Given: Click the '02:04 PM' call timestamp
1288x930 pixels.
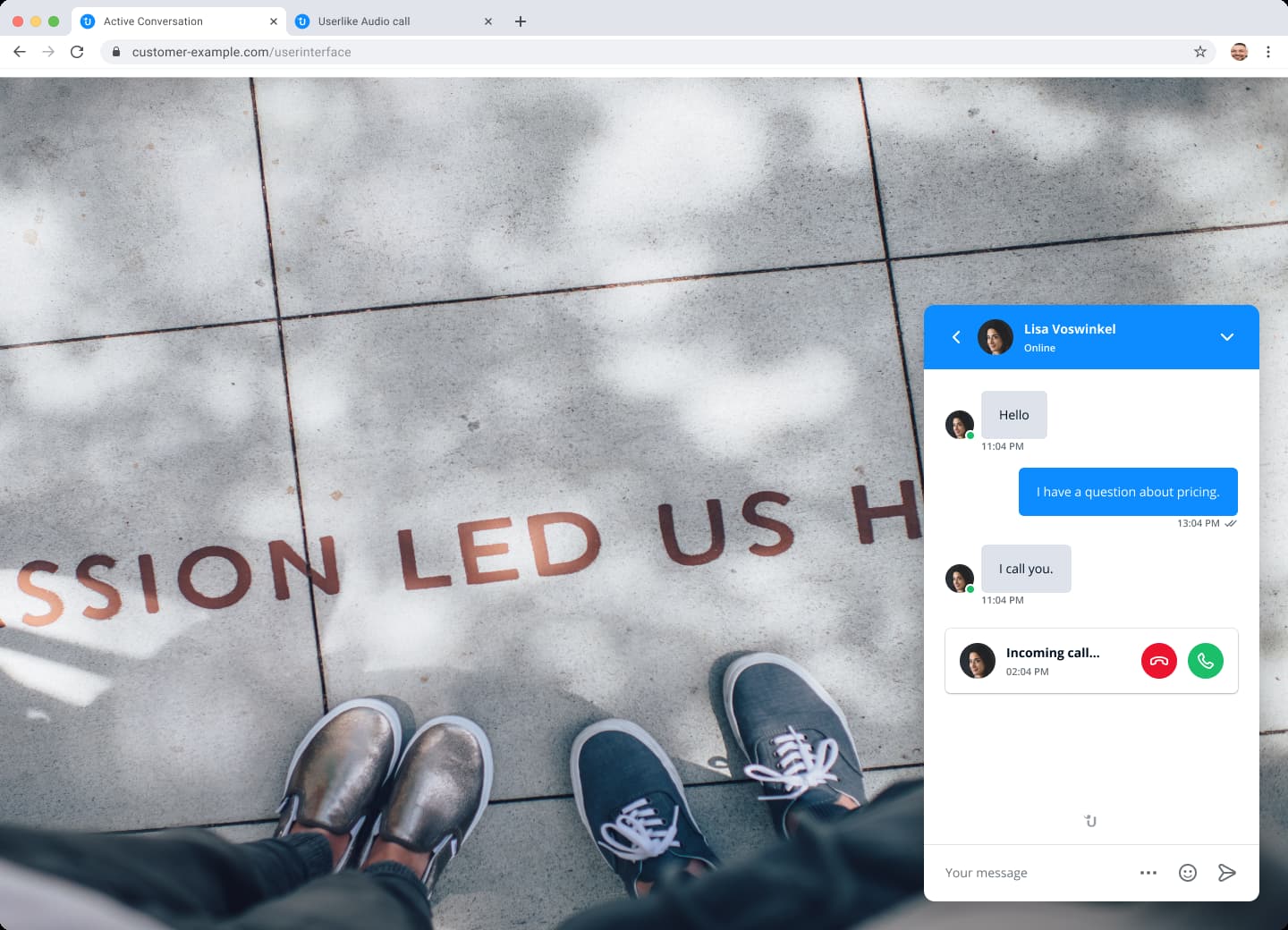Looking at the screenshot, I should [1027, 672].
